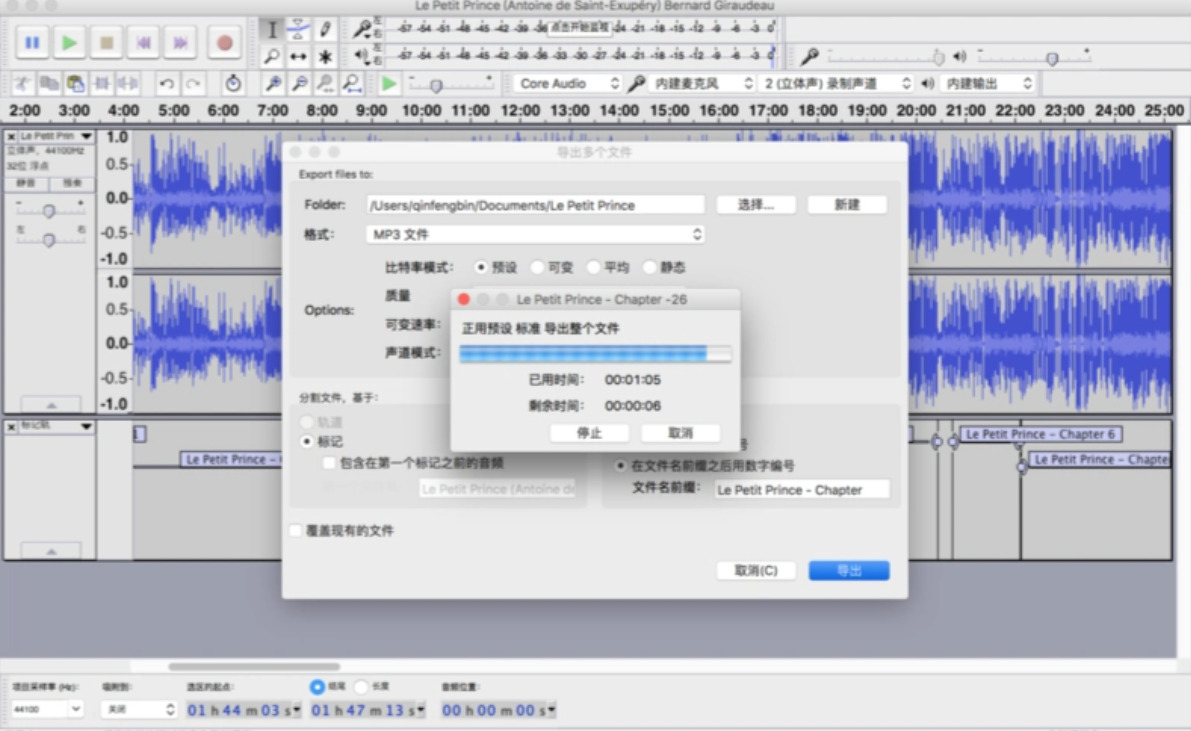1191x731 pixels.
Task: Stop audio with the Stop button
Action: click(x=106, y=43)
